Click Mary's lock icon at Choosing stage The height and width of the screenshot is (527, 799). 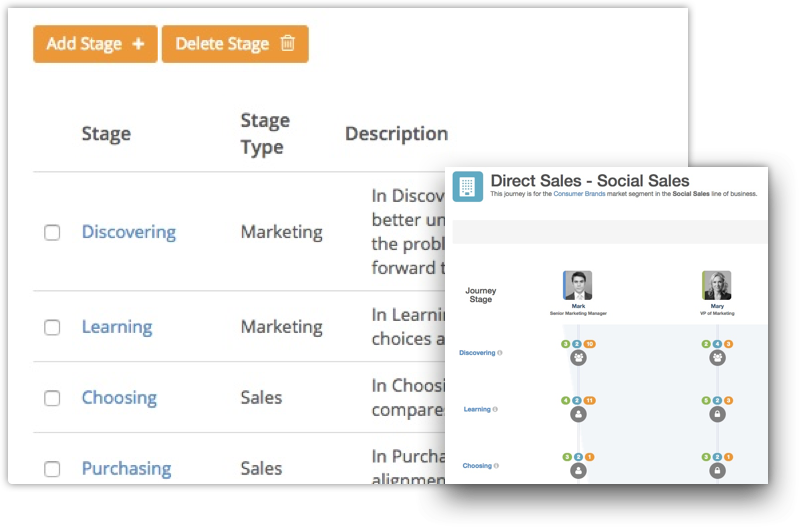(717, 471)
